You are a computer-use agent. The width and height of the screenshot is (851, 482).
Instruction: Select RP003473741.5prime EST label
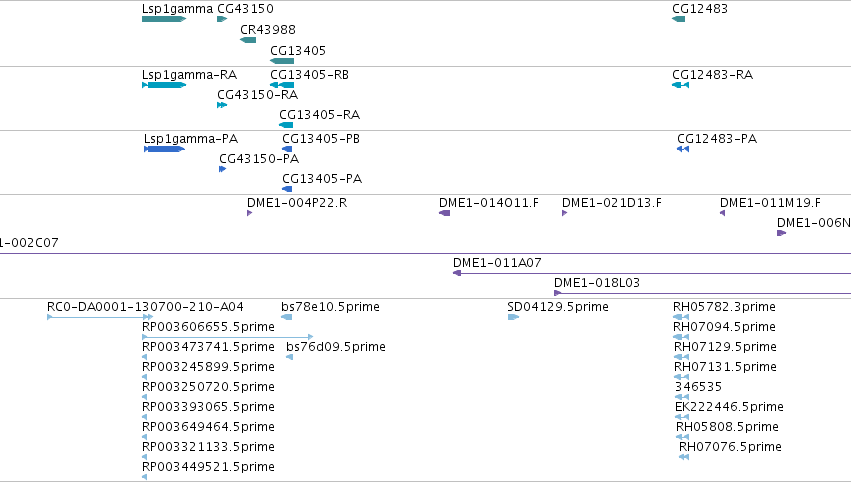208,347
